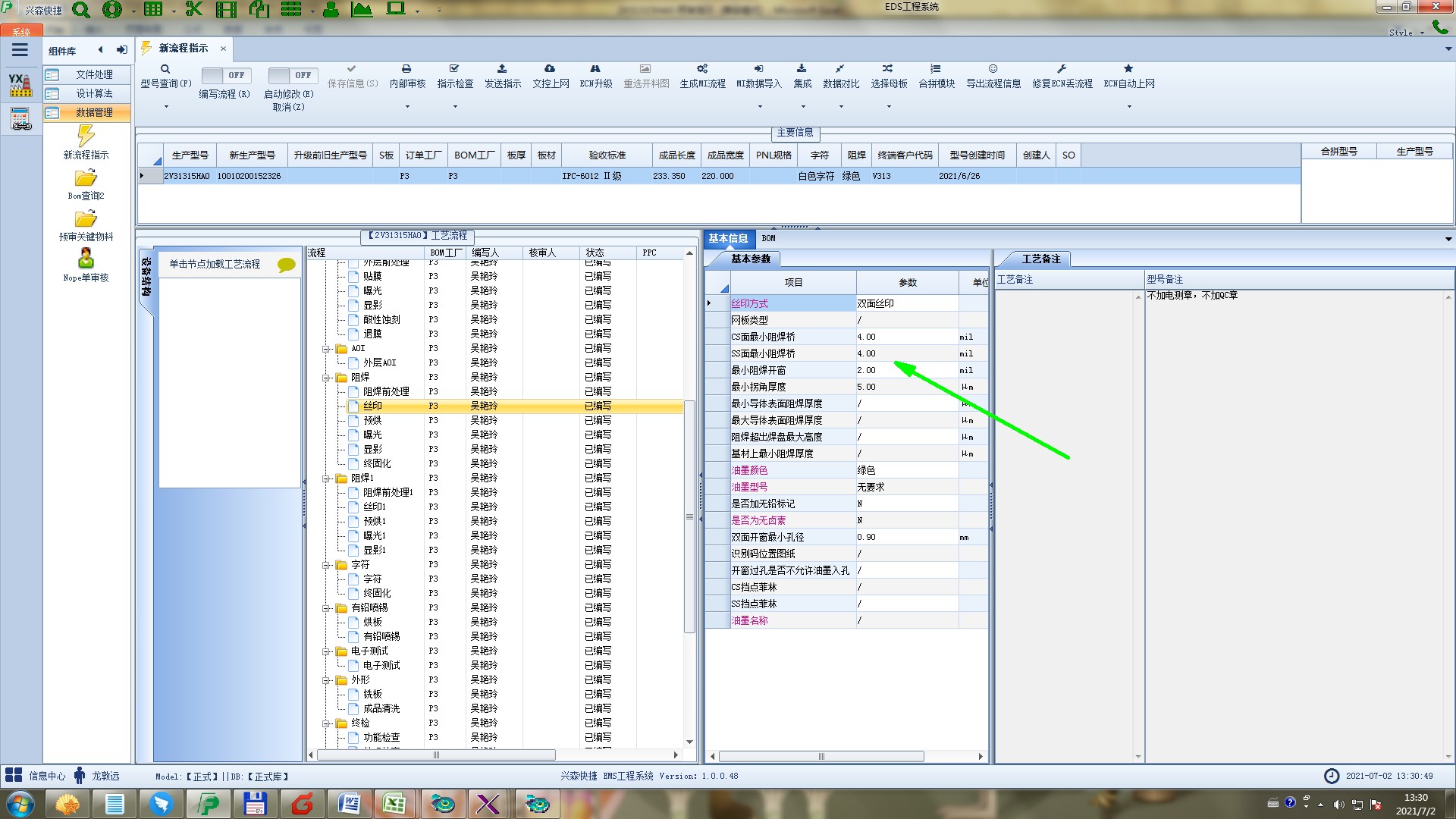Open Bom查询2 folder icon
1456x819 pixels.
(86, 178)
